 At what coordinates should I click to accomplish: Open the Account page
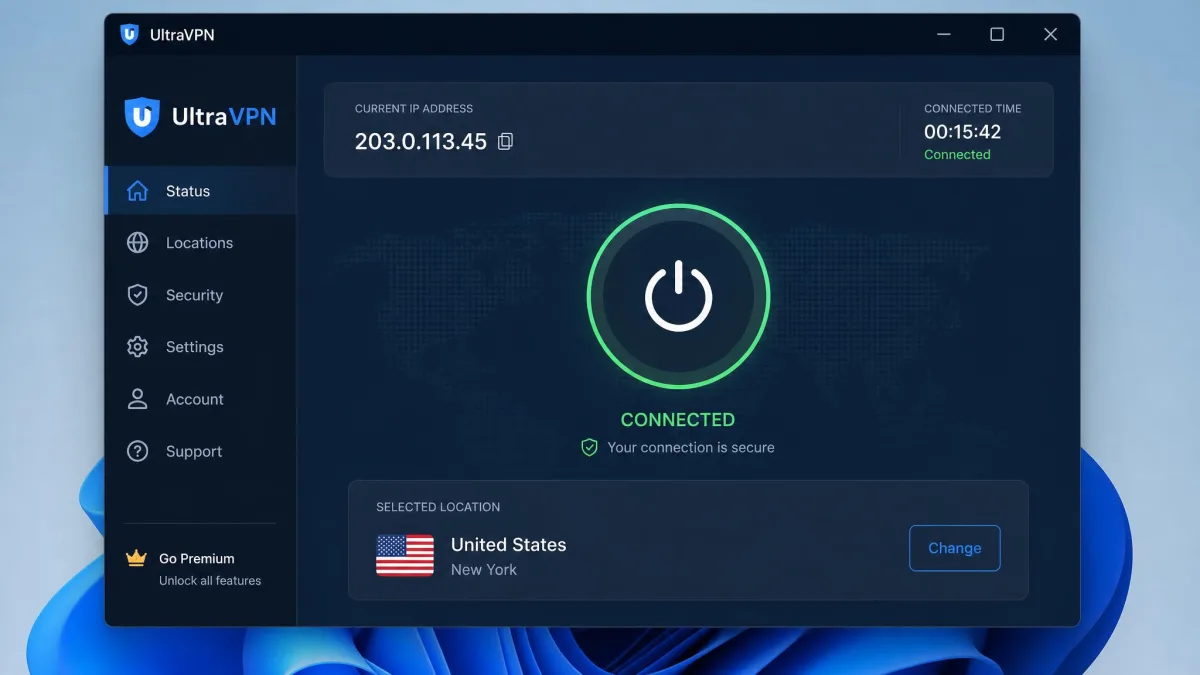point(200,399)
